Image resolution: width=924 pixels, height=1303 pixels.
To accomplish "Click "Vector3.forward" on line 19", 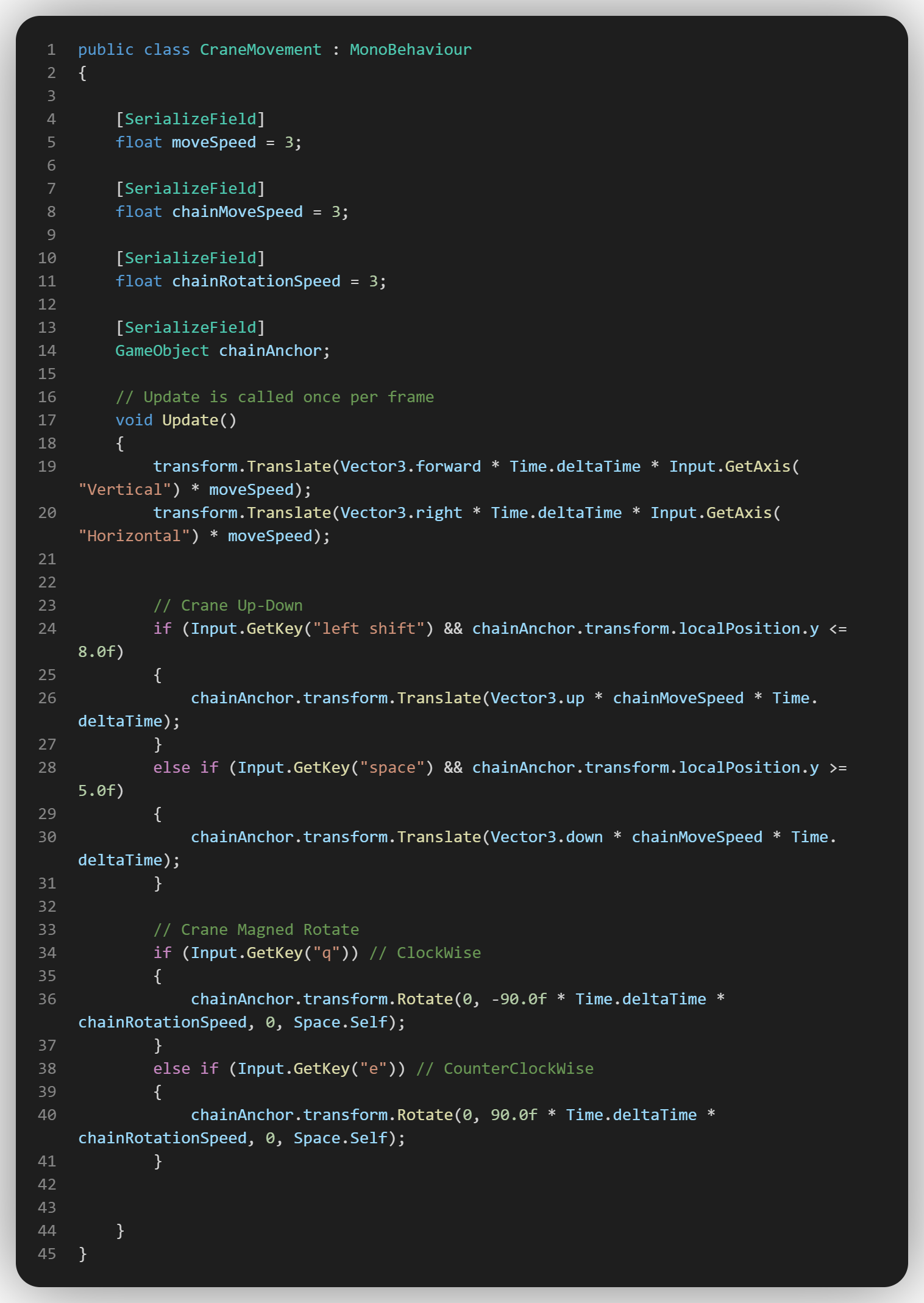I will click(x=411, y=466).
